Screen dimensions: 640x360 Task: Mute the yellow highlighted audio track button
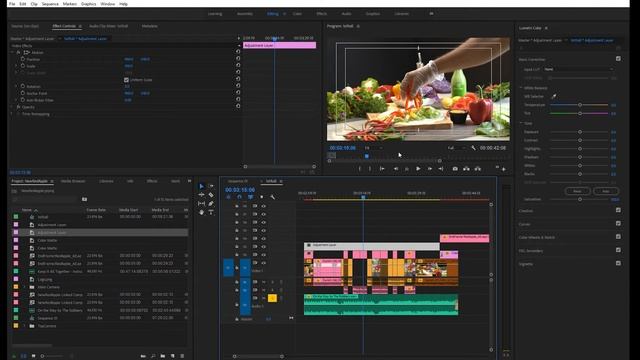pyautogui.click(x=272, y=298)
